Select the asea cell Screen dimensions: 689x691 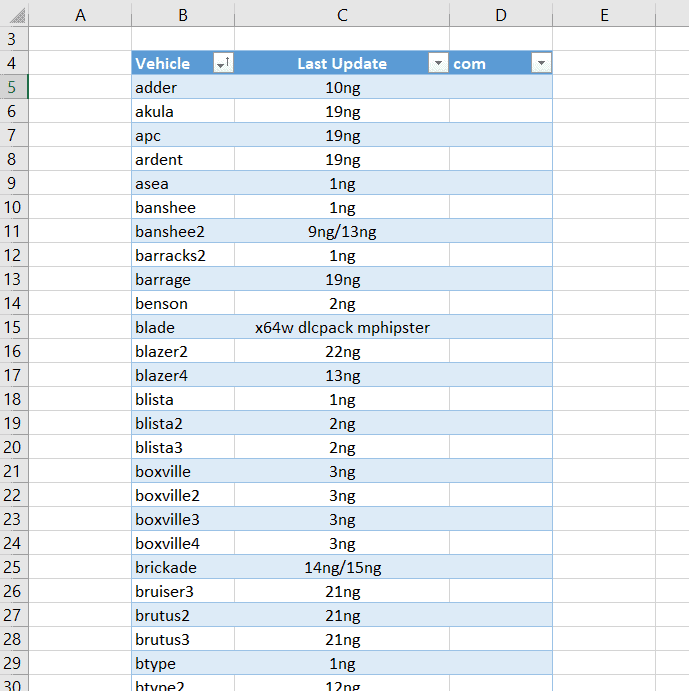tap(183, 183)
